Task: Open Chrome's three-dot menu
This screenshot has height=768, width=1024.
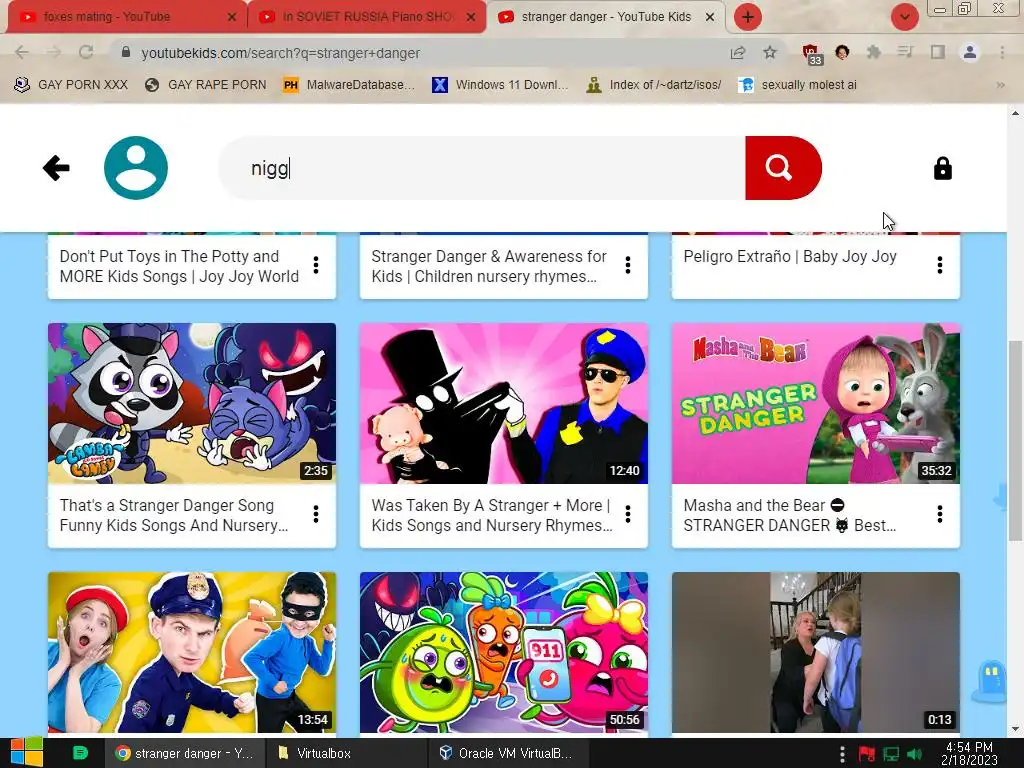Action: point(1002,52)
